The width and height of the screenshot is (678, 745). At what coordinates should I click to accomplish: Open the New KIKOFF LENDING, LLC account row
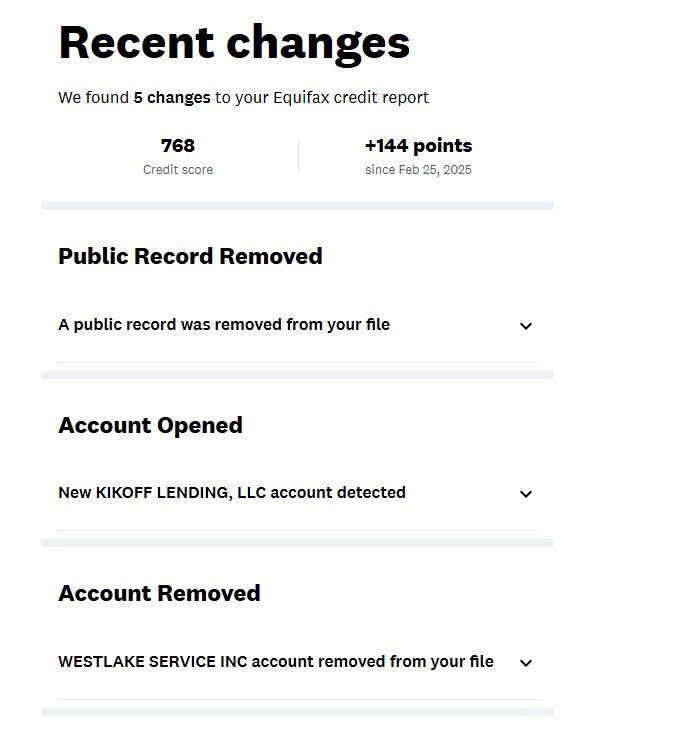coord(232,493)
